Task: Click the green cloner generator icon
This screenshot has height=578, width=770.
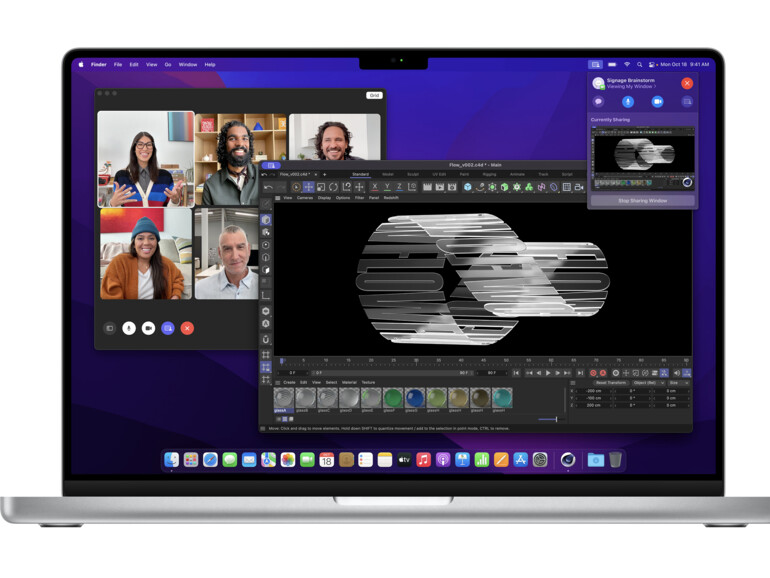Action: pyautogui.click(x=529, y=187)
